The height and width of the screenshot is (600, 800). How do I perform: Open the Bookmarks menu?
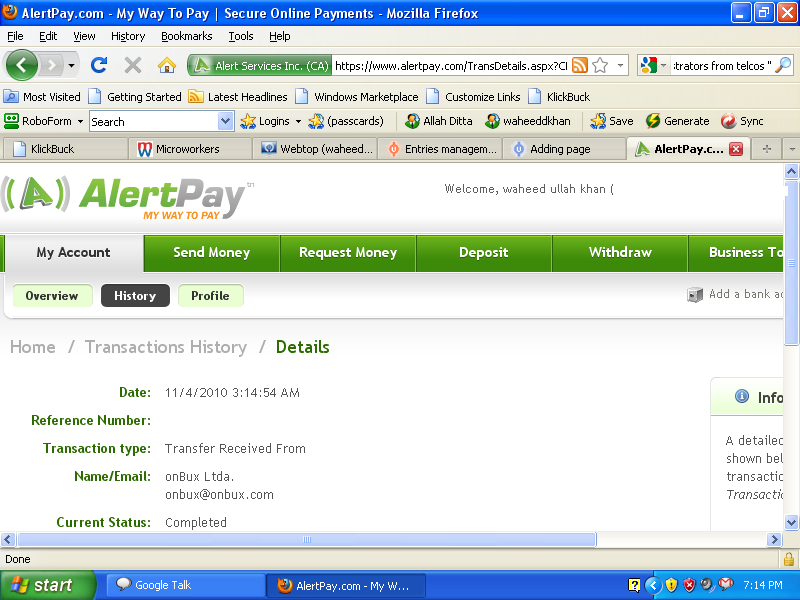pos(187,36)
